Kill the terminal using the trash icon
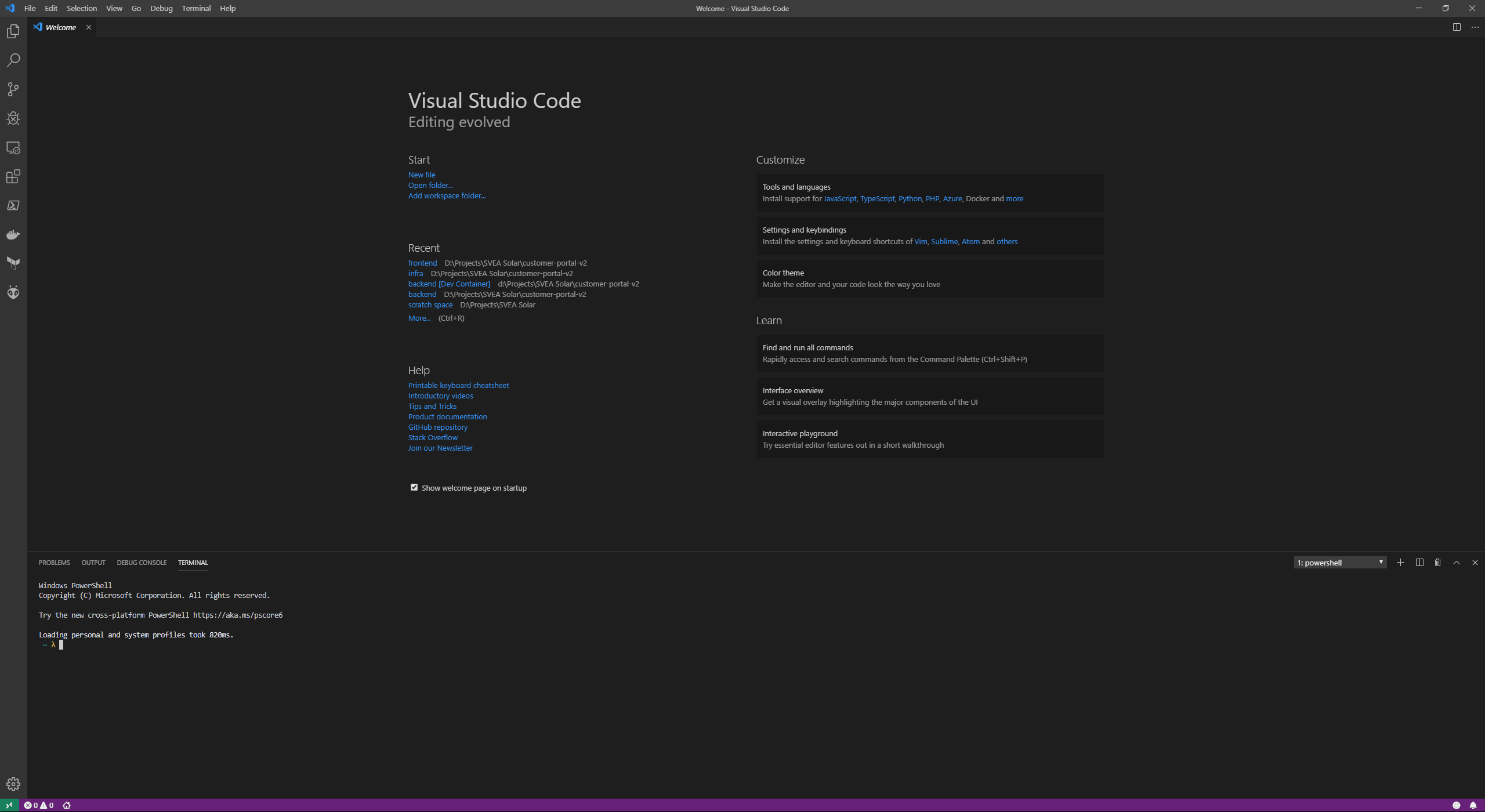 coord(1437,562)
